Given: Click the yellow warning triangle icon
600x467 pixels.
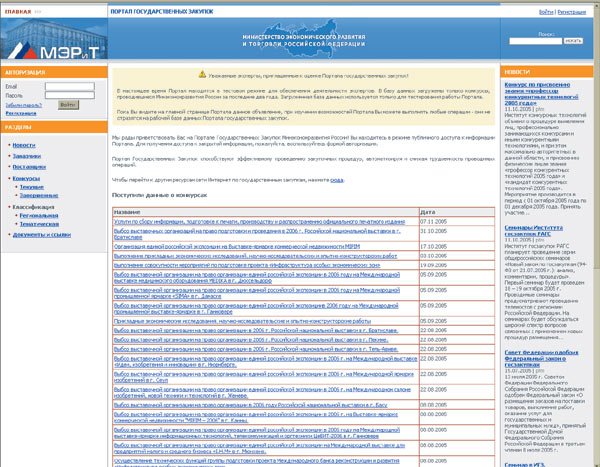Looking at the screenshot, I should pyautogui.click(x=202, y=74).
